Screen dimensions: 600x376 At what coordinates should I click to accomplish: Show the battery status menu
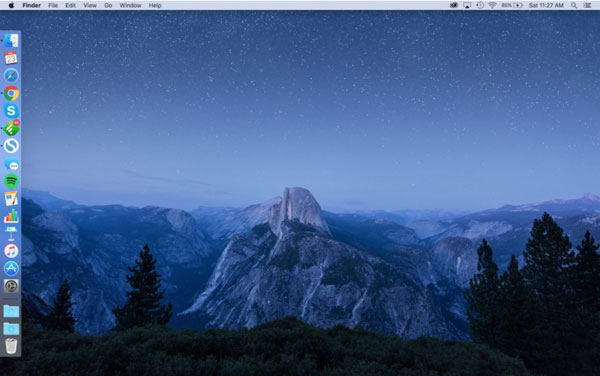click(512, 5)
